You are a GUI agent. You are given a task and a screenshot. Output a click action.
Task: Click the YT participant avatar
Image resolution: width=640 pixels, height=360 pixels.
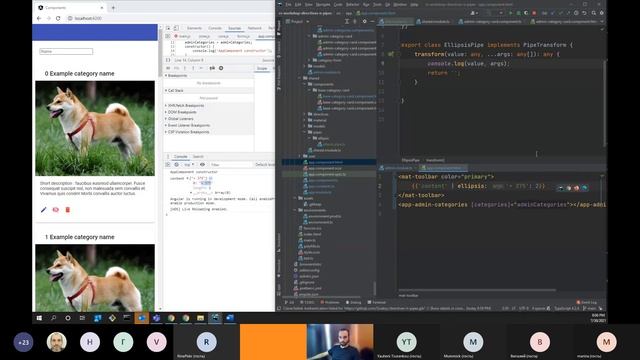pyautogui.click(x=407, y=342)
